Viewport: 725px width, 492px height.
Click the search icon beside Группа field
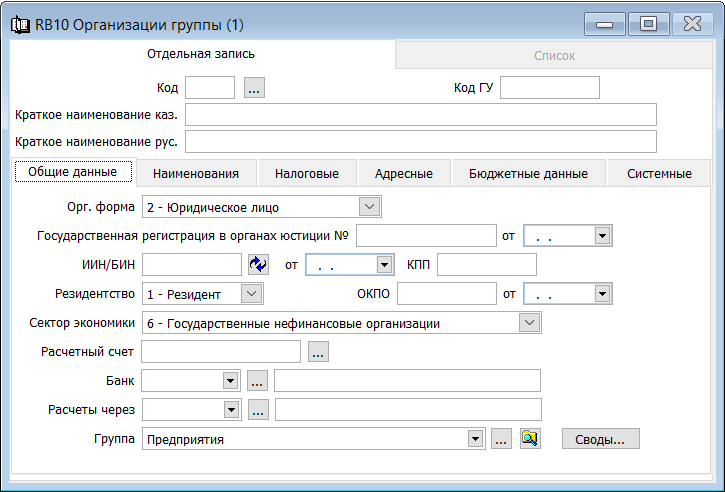(x=530, y=439)
